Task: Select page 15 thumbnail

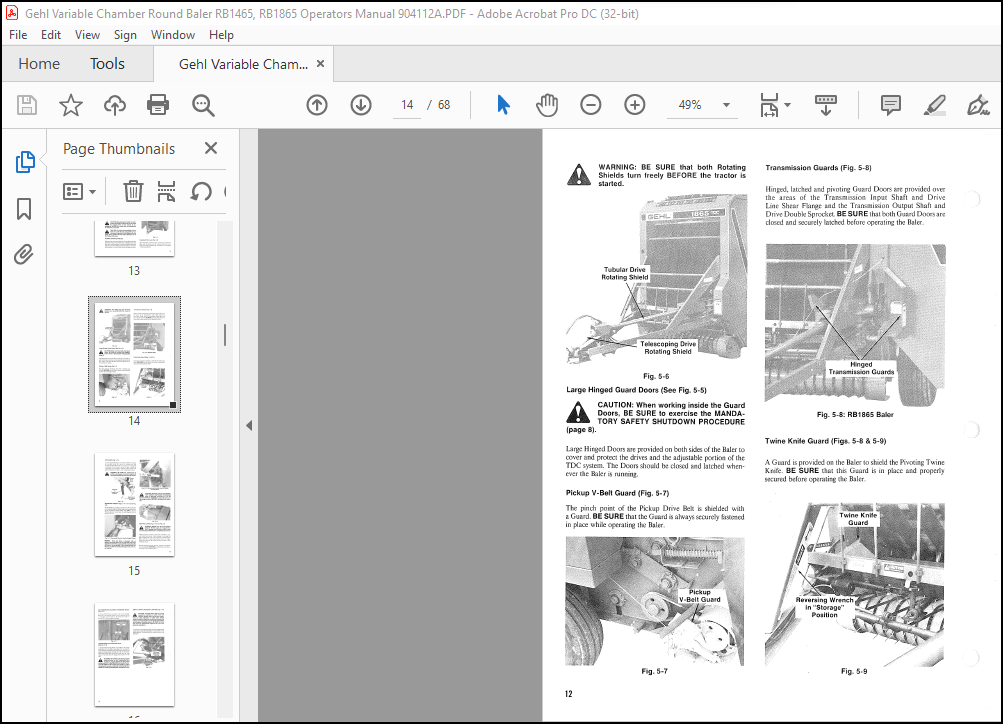Action: coord(134,505)
